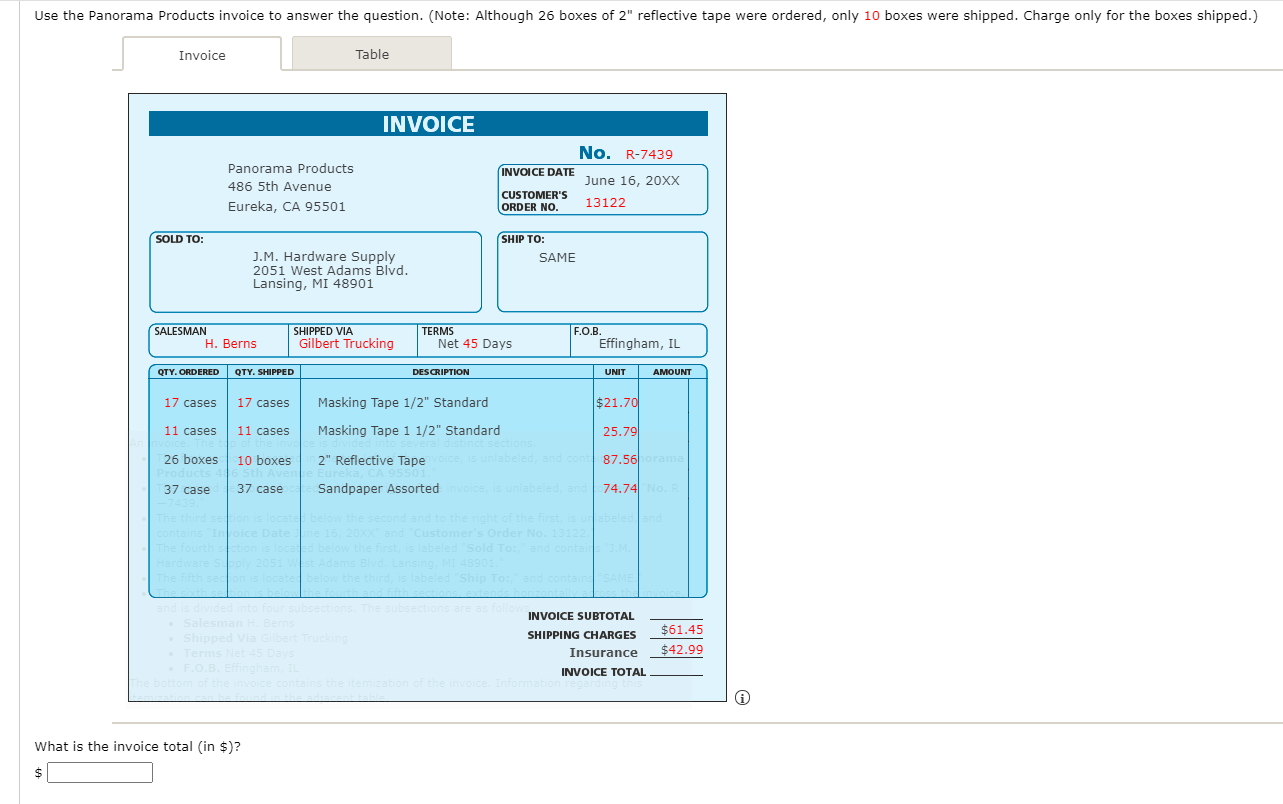Click the INVOICE SUBTOTAL blank line
The height and width of the screenshot is (804, 1283).
pos(677,616)
